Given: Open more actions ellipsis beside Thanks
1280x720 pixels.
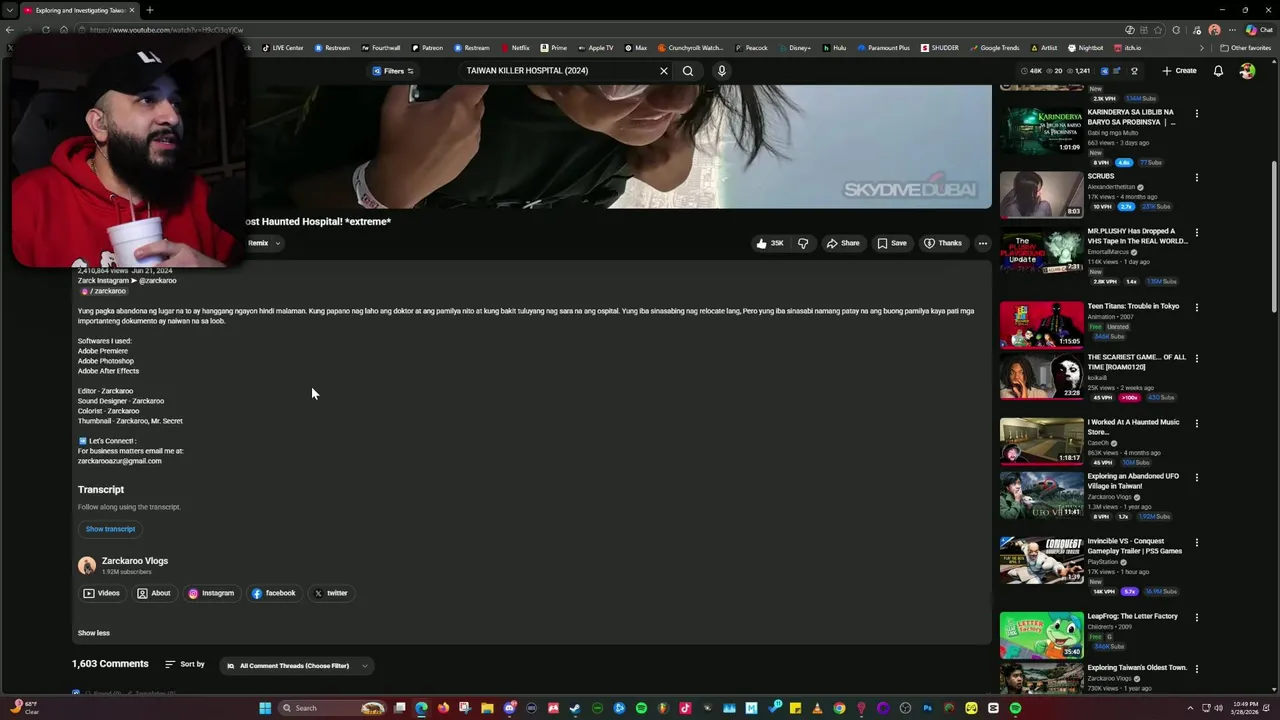Looking at the screenshot, I should pyautogui.click(x=983, y=243).
